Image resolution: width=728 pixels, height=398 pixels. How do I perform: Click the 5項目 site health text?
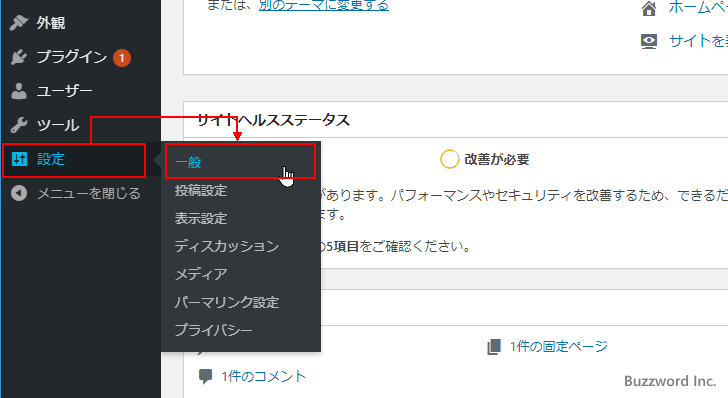pos(342,246)
